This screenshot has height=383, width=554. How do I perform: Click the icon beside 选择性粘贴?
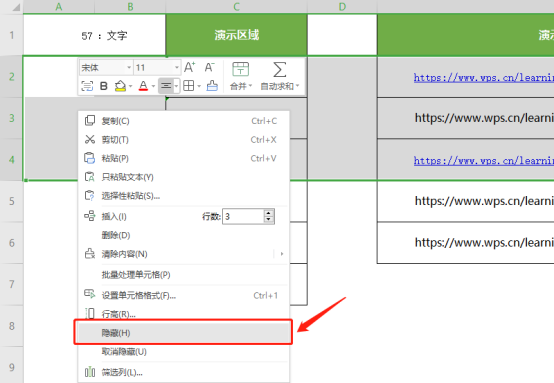(x=90, y=195)
